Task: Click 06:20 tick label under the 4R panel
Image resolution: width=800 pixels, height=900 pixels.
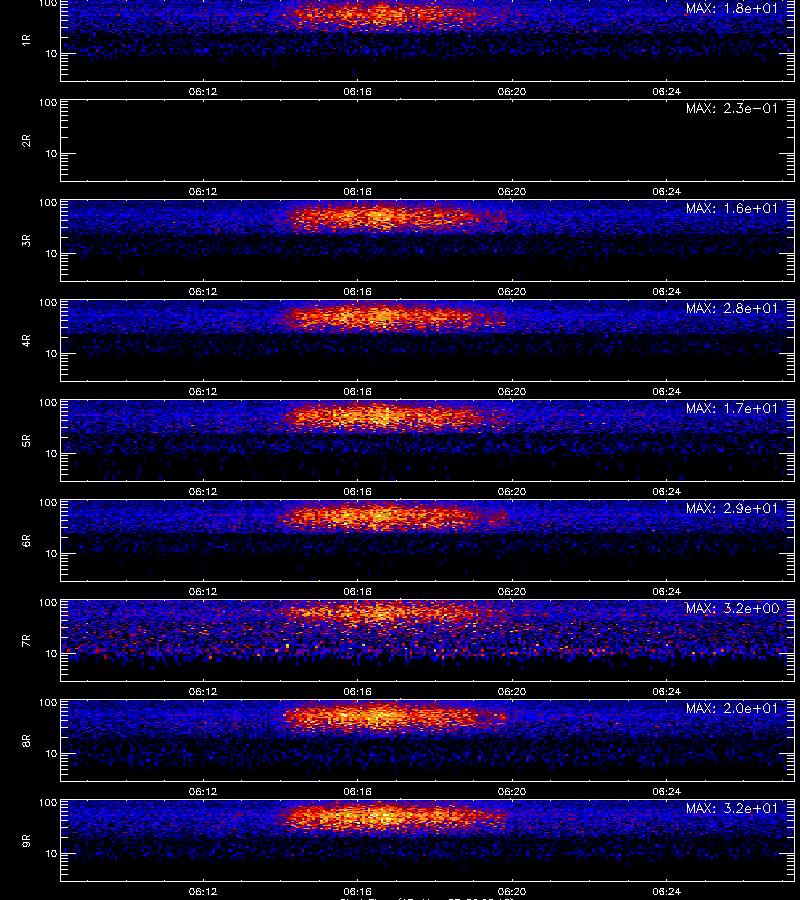Action: 511,391
